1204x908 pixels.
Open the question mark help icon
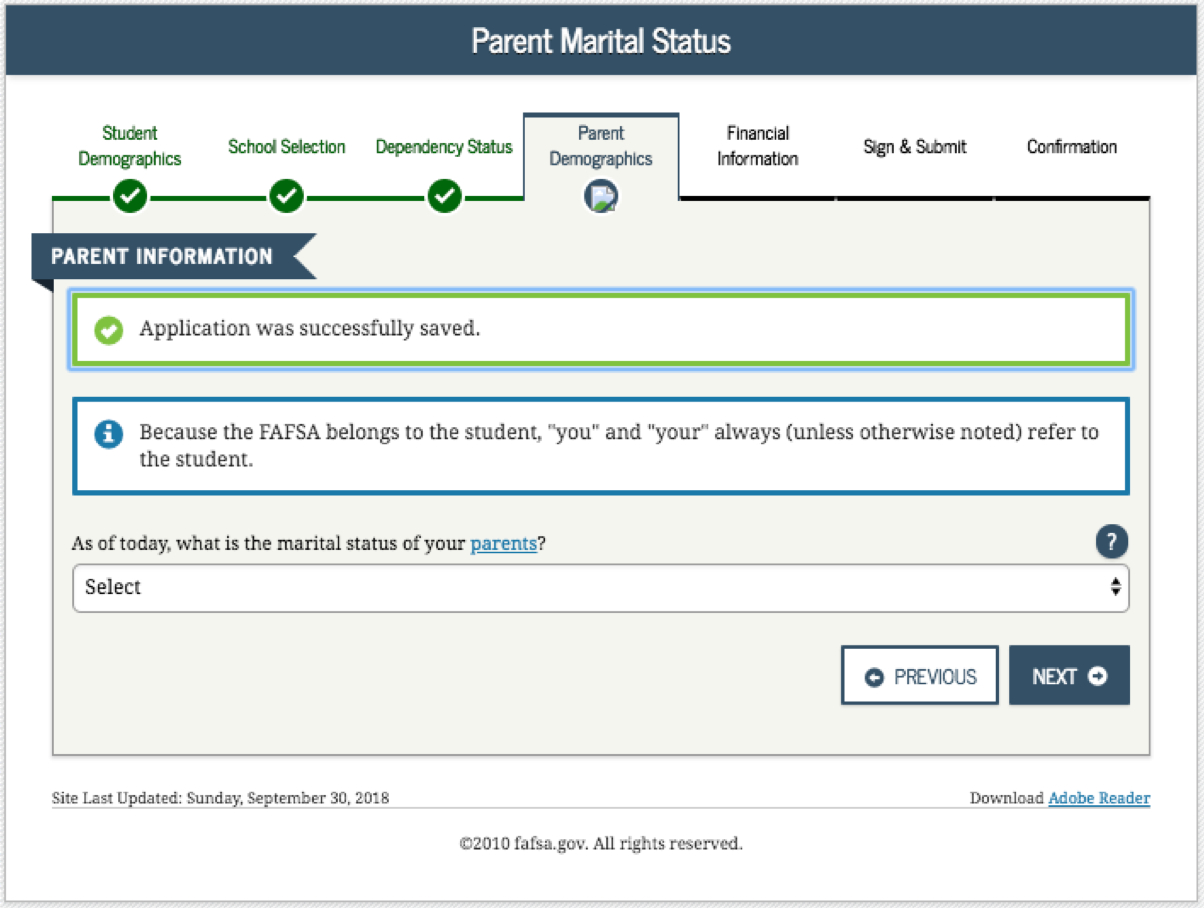point(1112,543)
